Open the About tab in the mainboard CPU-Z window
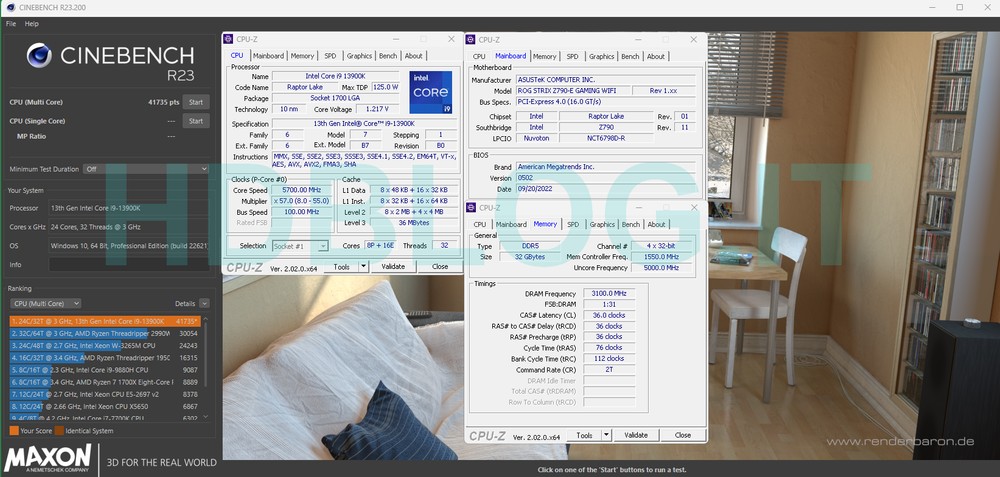 [656, 57]
